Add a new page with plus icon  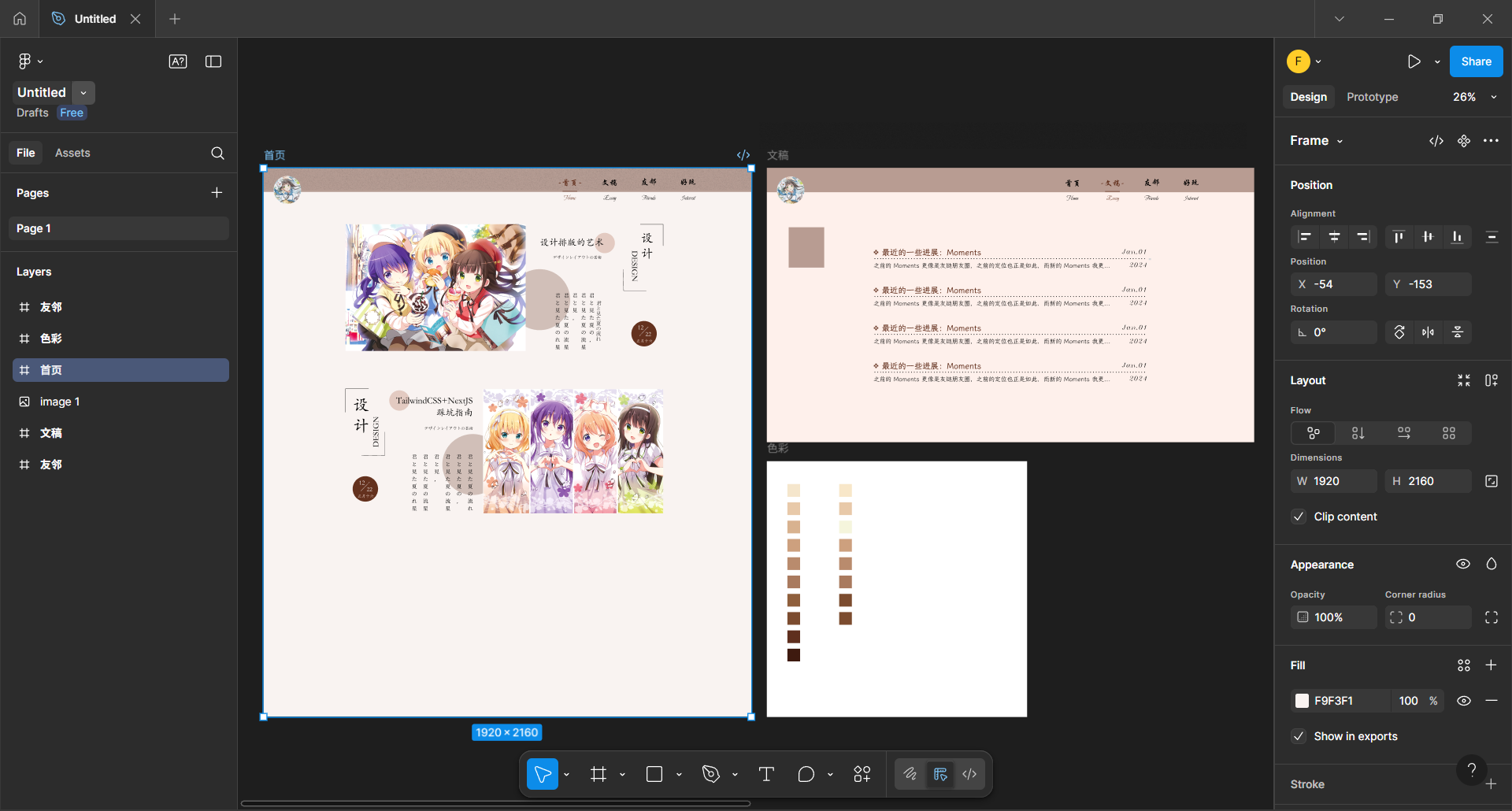[x=217, y=193]
